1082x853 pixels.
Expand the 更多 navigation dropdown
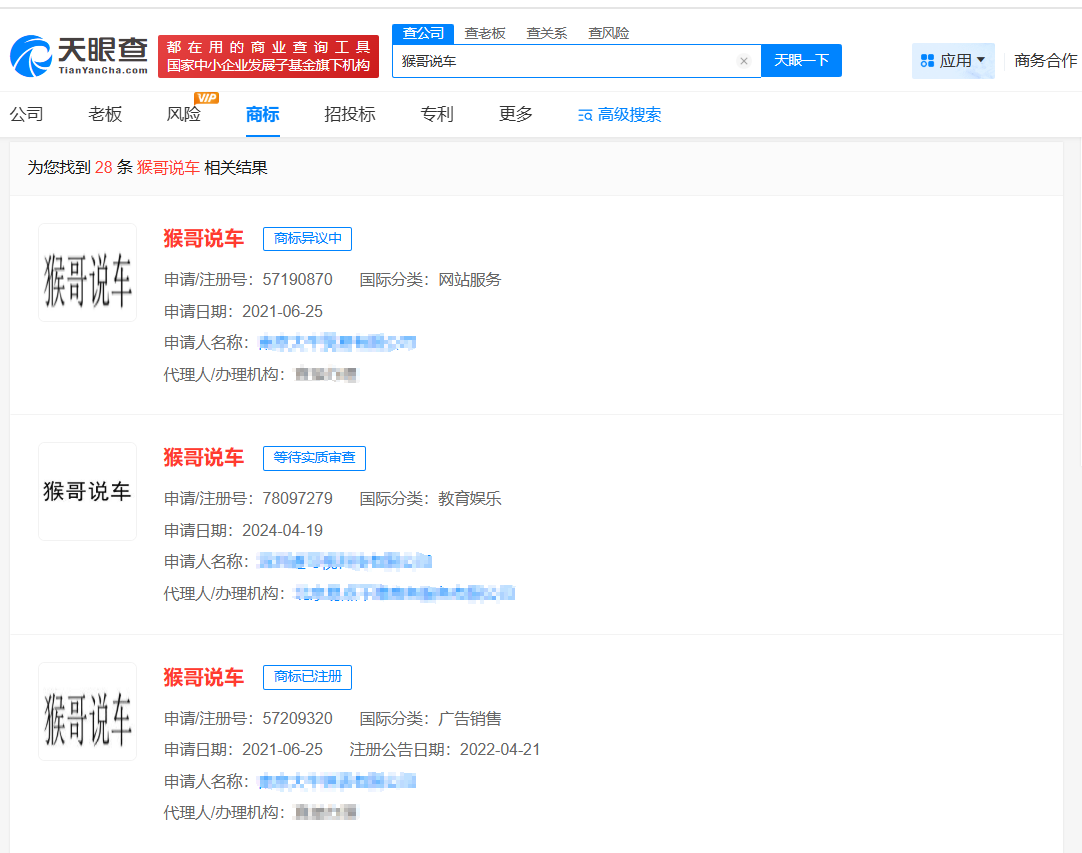[514, 114]
